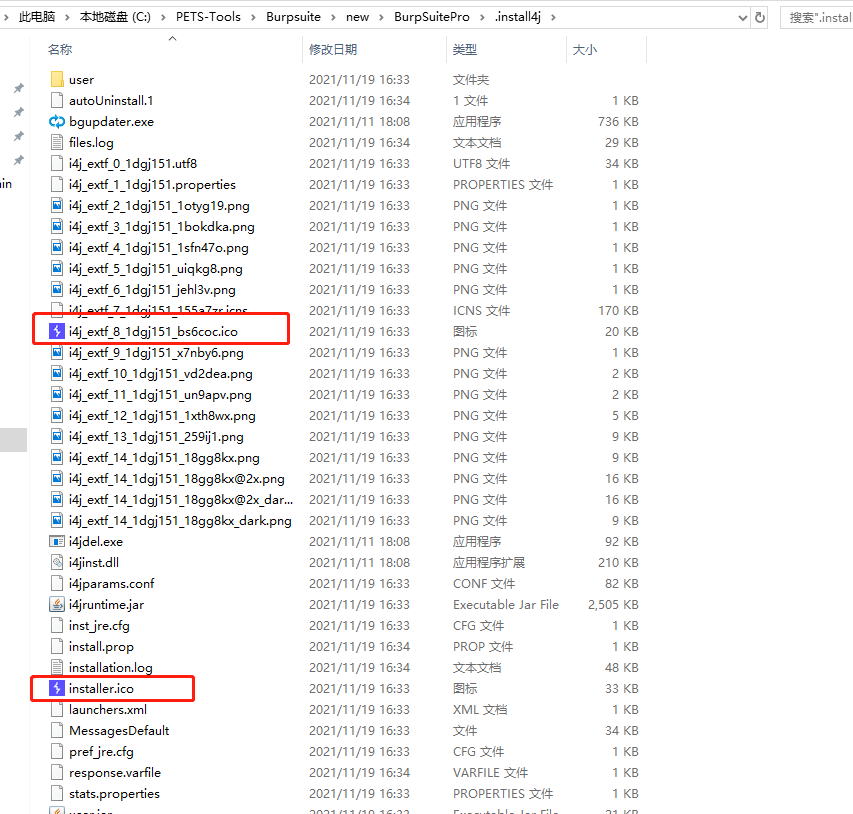The height and width of the screenshot is (814, 853).
Task: Click the 应用程序扩展 type of i4jinst.dll
Action: coord(489,563)
